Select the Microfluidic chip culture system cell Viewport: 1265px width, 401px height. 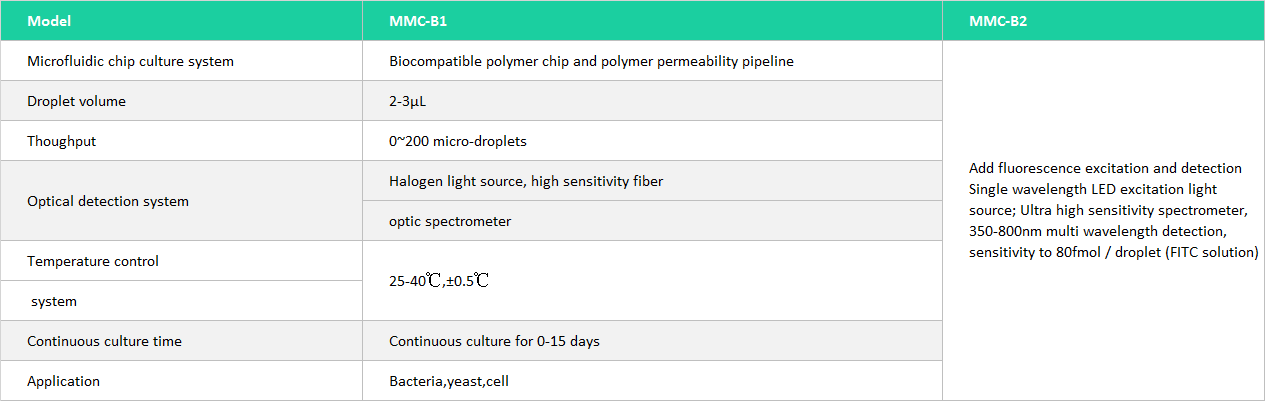tap(130, 61)
